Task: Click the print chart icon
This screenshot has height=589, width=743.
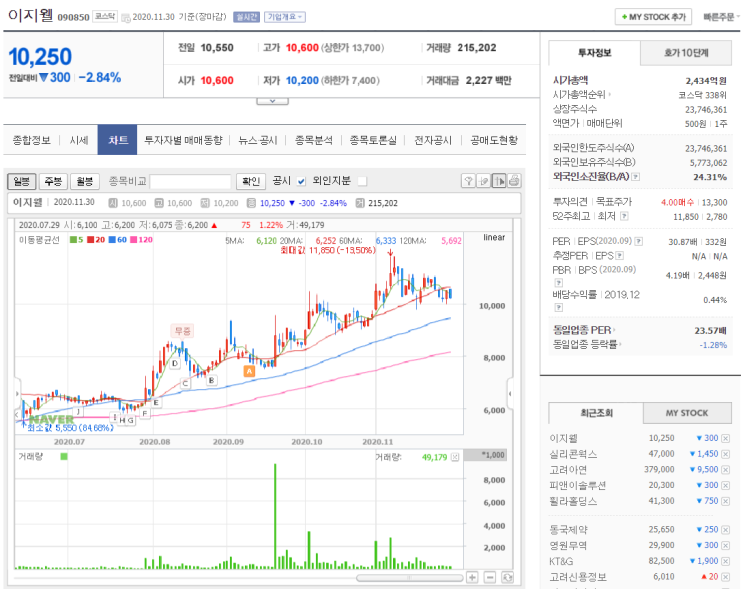Action: pos(514,181)
